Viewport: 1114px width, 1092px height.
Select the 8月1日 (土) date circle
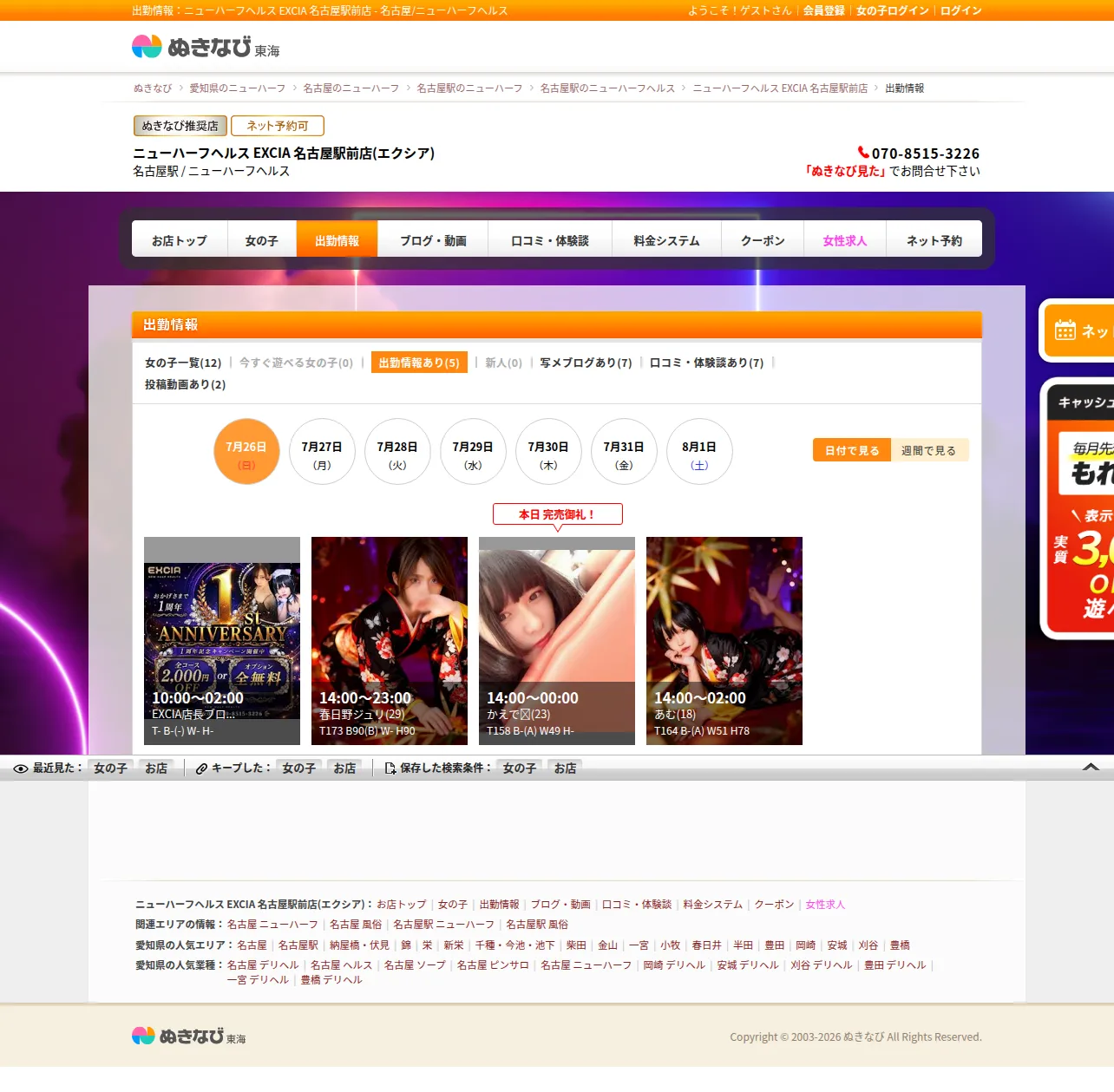click(699, 452)
